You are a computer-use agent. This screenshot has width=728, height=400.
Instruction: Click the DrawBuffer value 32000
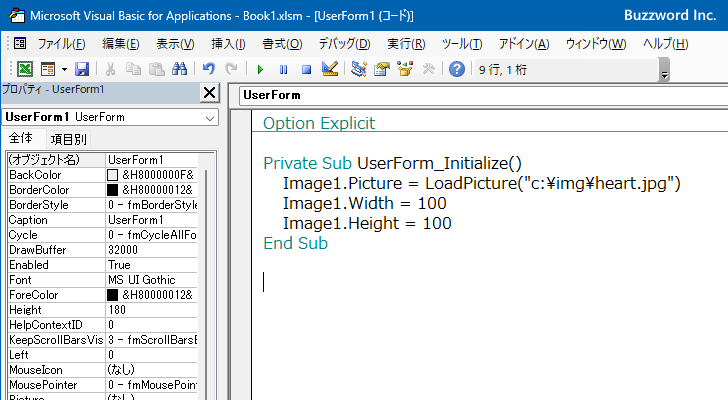coord(152,250)
